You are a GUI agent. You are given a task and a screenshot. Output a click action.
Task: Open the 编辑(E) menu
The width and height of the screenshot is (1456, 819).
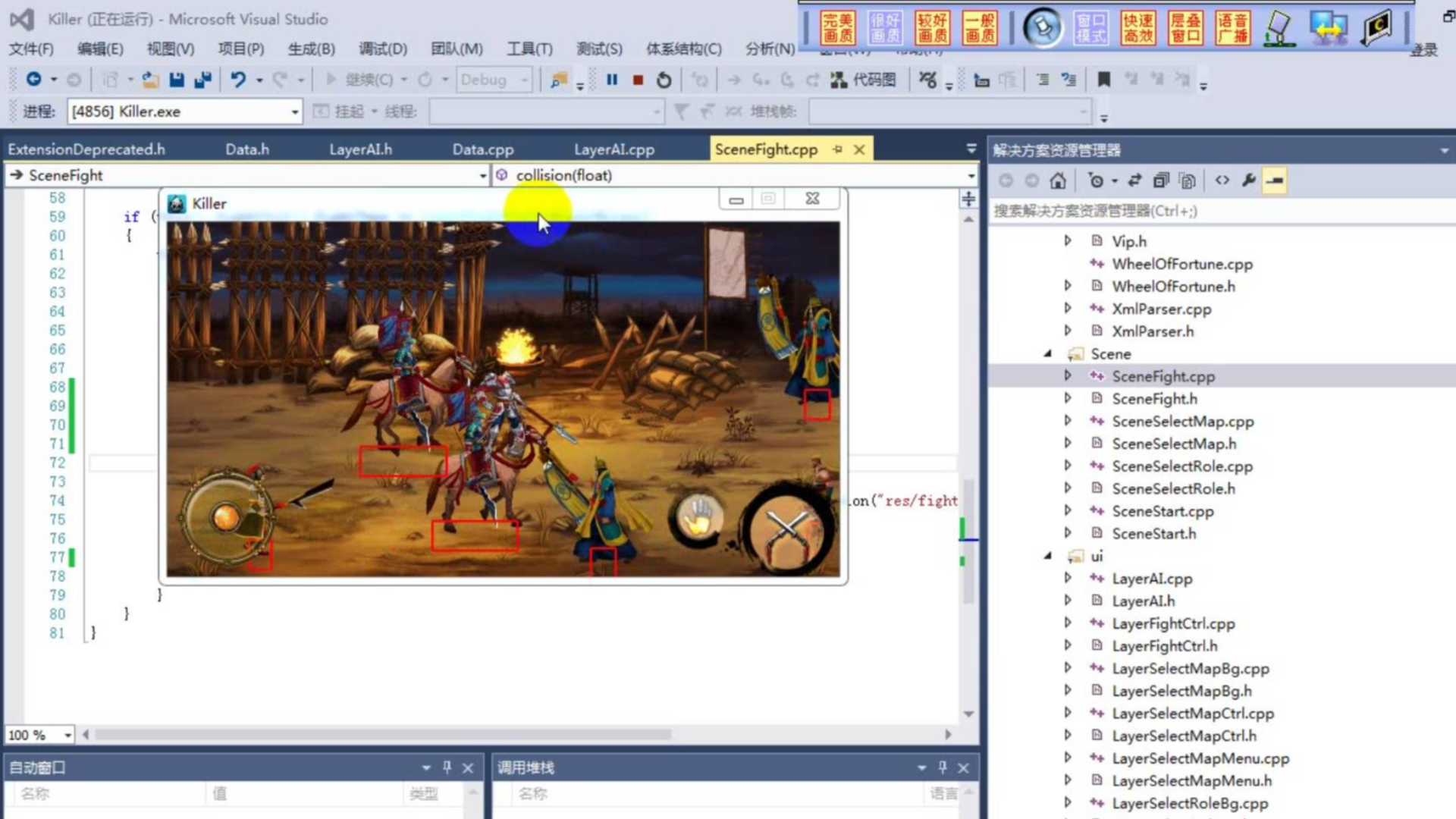(x=100, y=49)
